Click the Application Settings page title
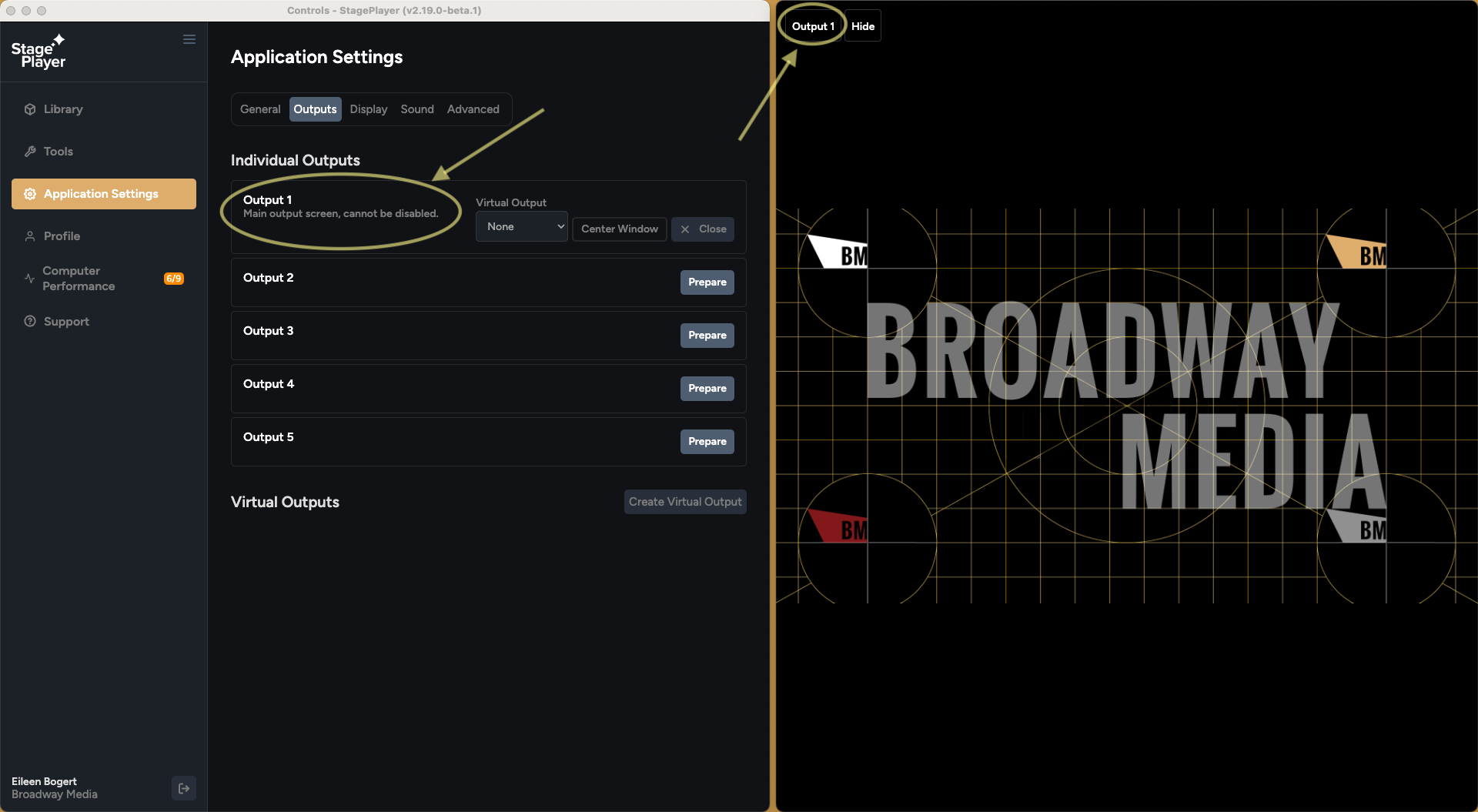Viewport: 1478px width, 812px height. (316, 57)
